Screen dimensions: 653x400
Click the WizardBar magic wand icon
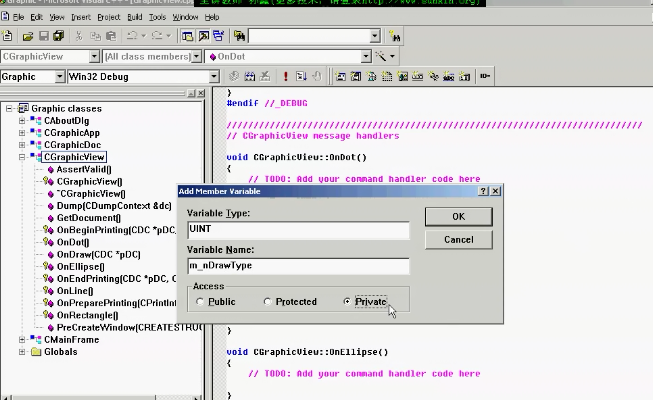(x=380, y=56)
